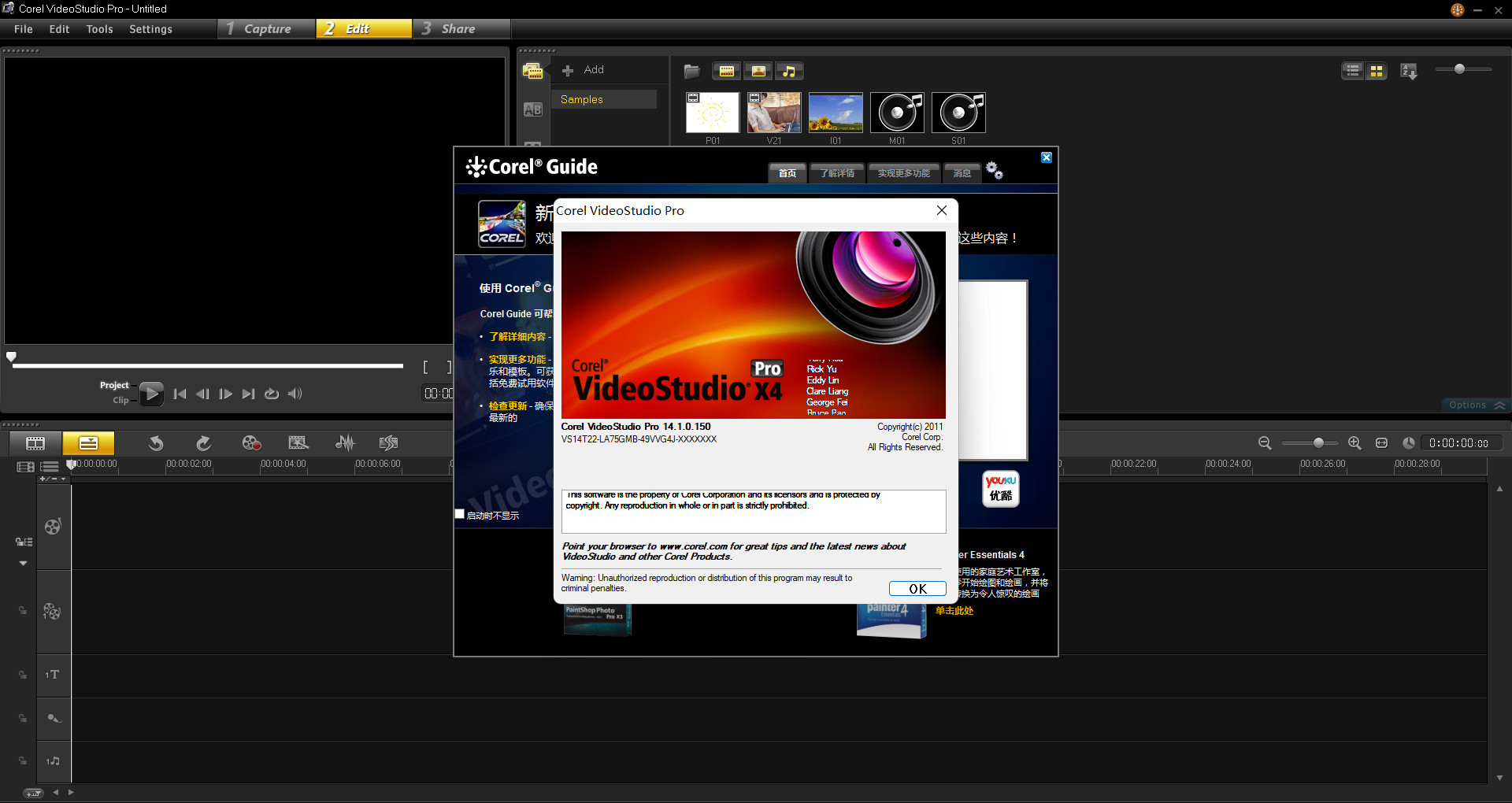Jump to Home with start button
The image size is (1512, 803).
click(180, 394)
